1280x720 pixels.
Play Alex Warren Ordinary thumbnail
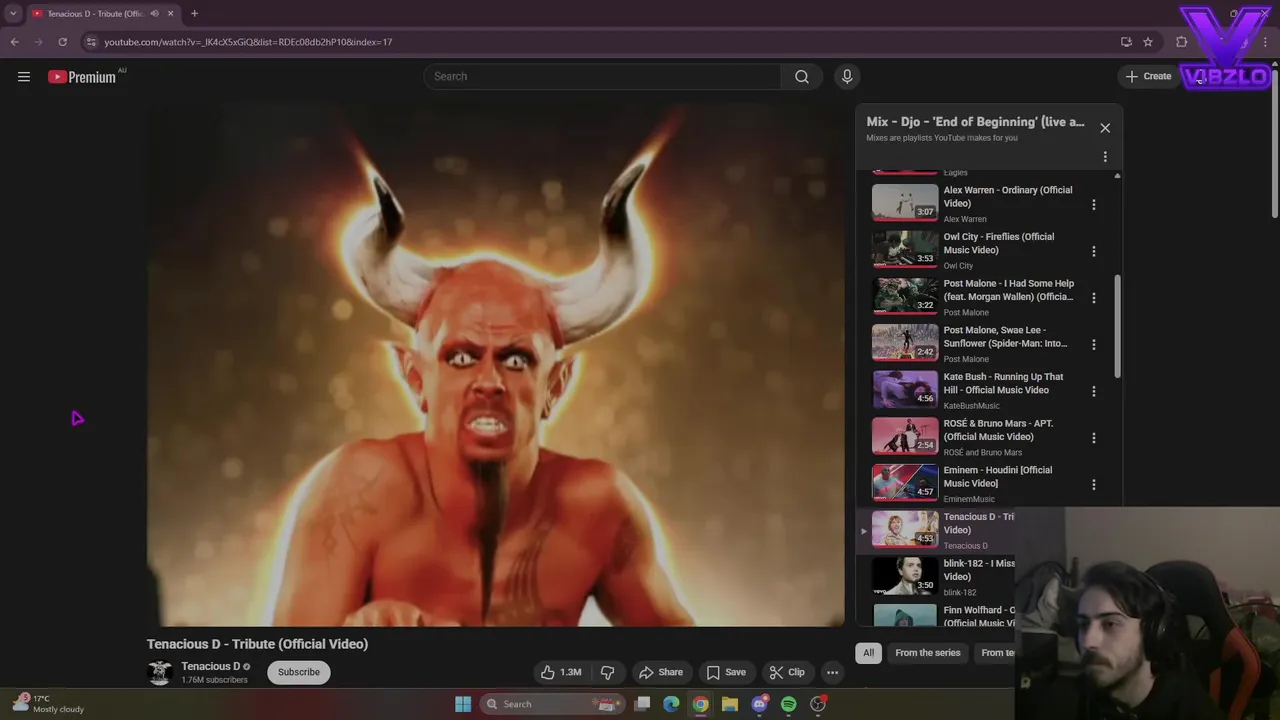coord(905,202)
